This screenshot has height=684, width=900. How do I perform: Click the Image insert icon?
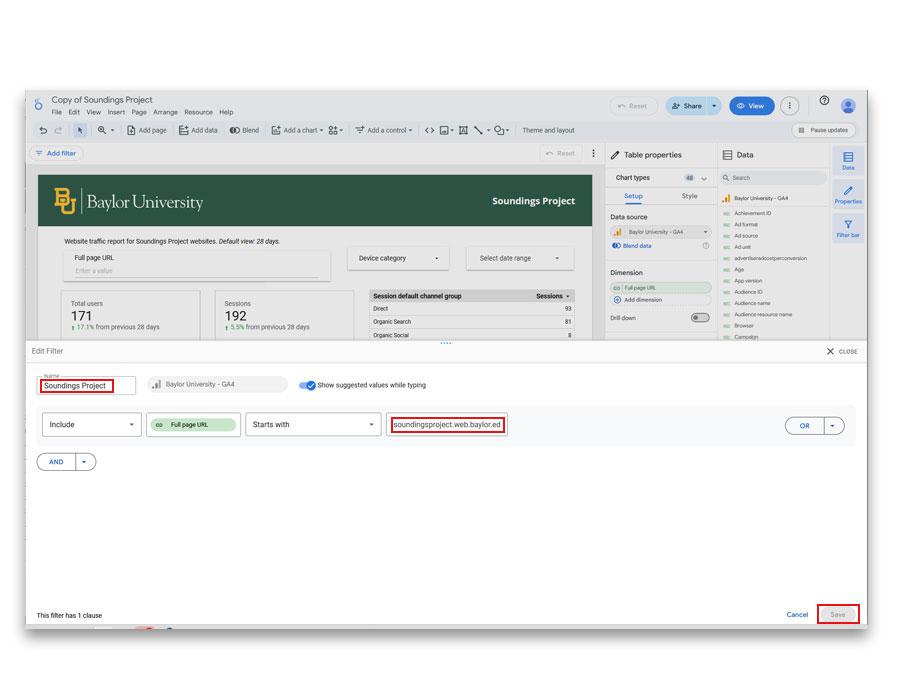pos(444,130)
